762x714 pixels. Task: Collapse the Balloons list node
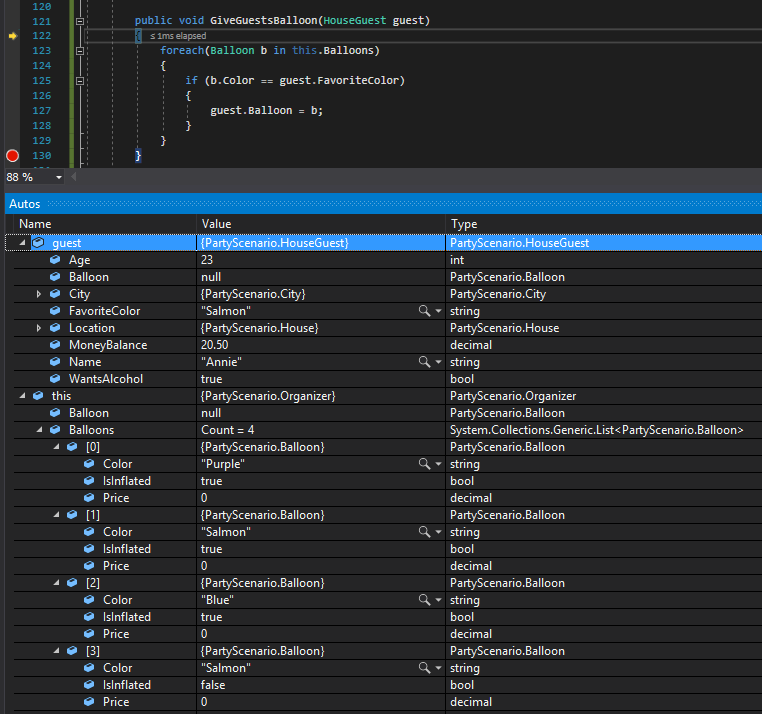click(39, 430)
